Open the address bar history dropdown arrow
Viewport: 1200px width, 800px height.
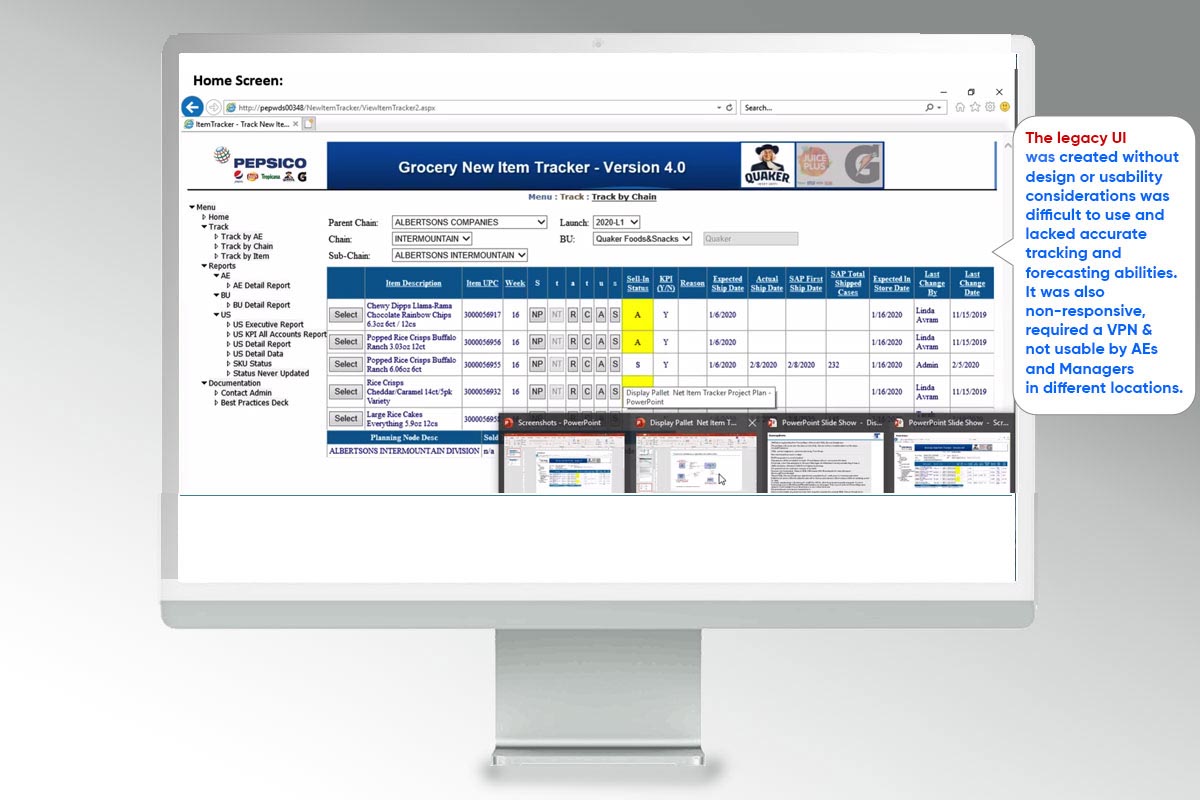pos(719,108)
